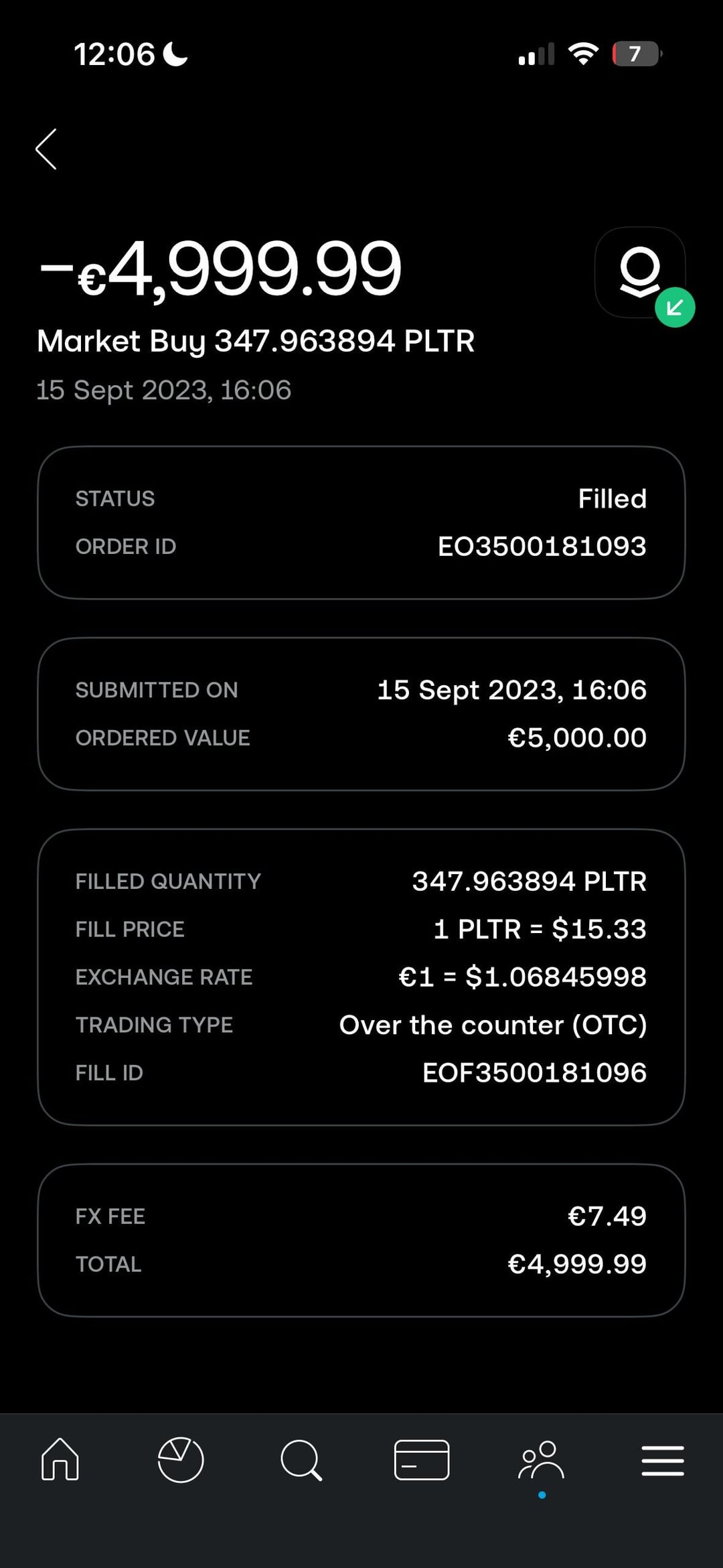
Task: Tap the back arrow chevron
Action: [x=46, y=149]
